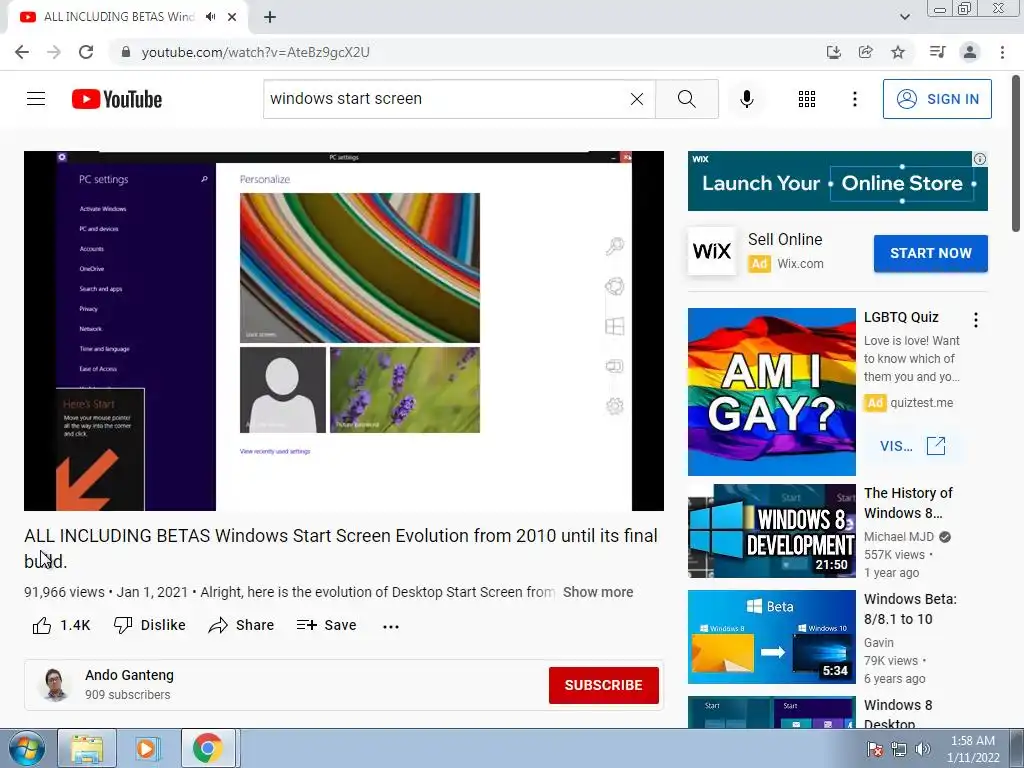The image size is (1024, 768).
Task: Visit site for the quiztest.me ad
Action: pos(912,446)
